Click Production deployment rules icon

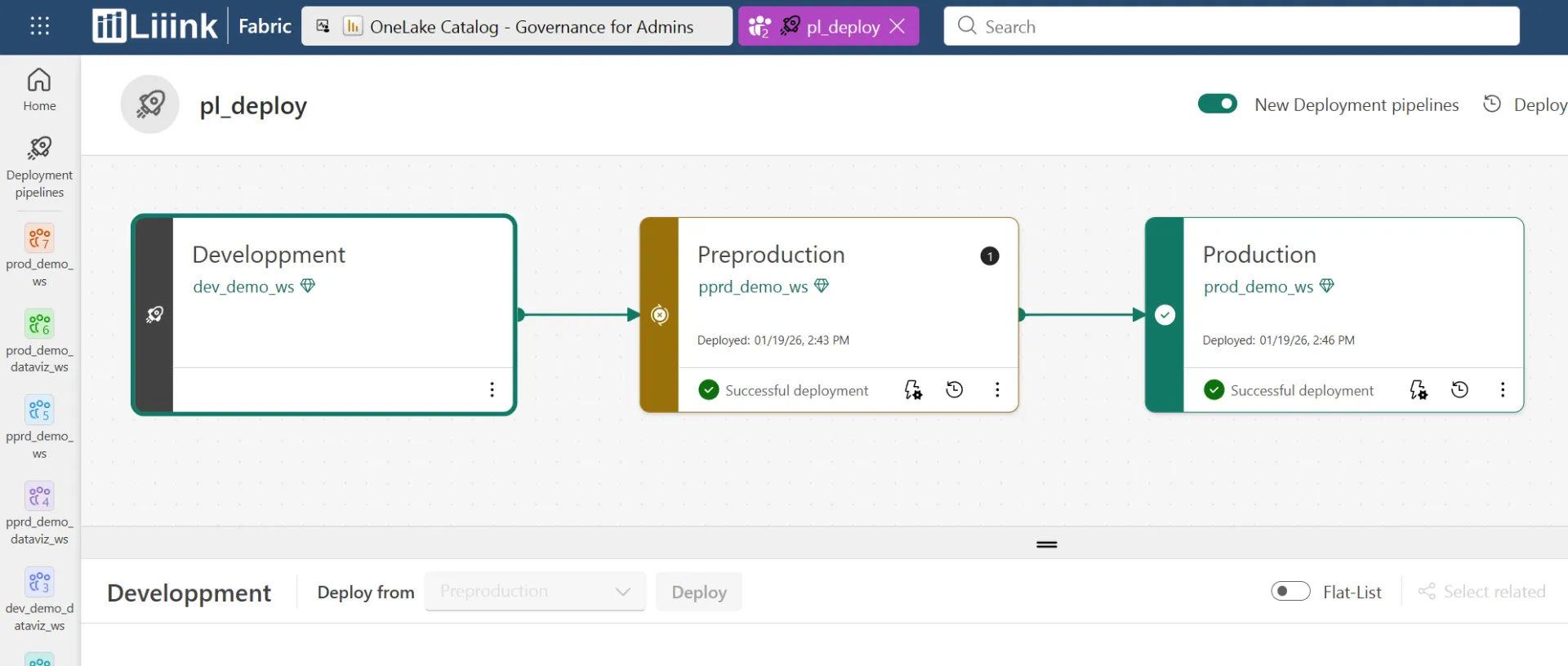pyautogui.click(x=1419, y=390)
